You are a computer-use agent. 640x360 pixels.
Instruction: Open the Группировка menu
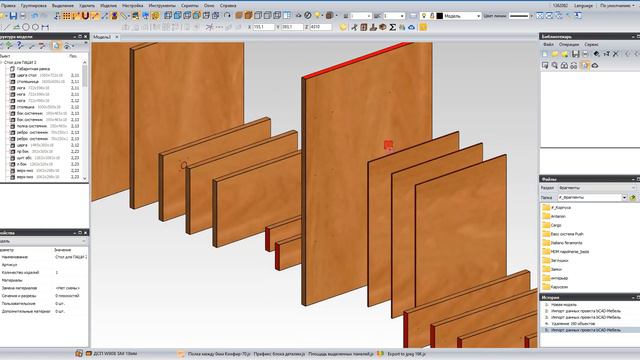point(33,6)
